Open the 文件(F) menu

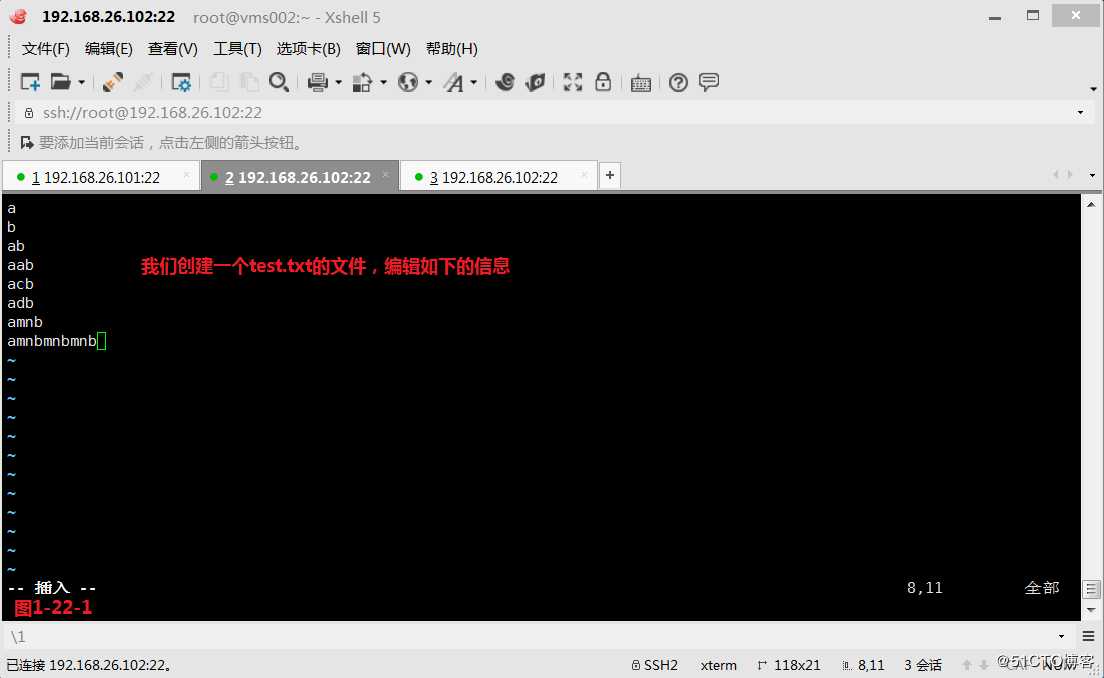46,49
